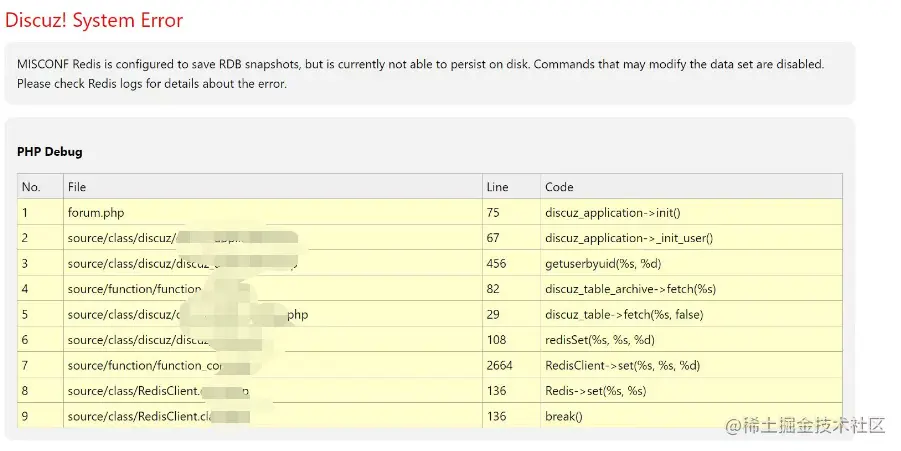901x451 pixels.
Task: Select the MISCONF Redis error message text
Action: (421, 74)
